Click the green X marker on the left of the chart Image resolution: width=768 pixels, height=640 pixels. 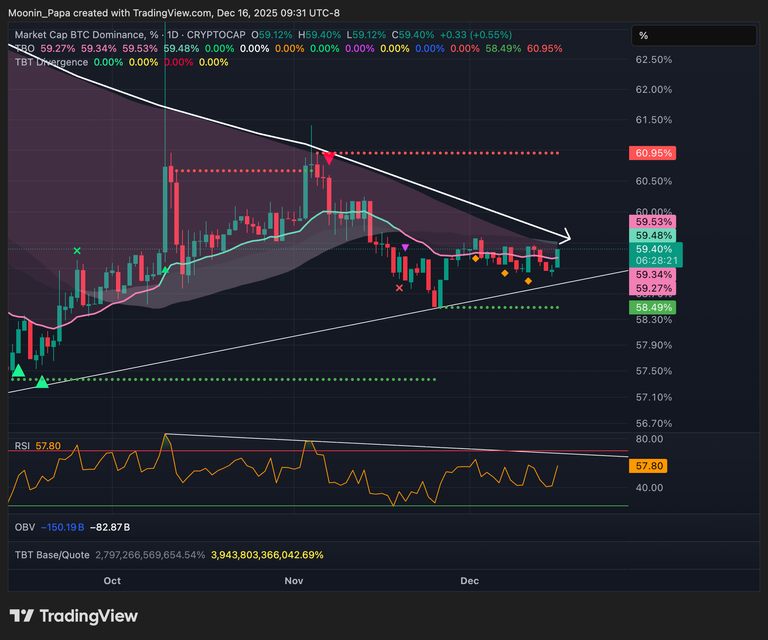78,250
